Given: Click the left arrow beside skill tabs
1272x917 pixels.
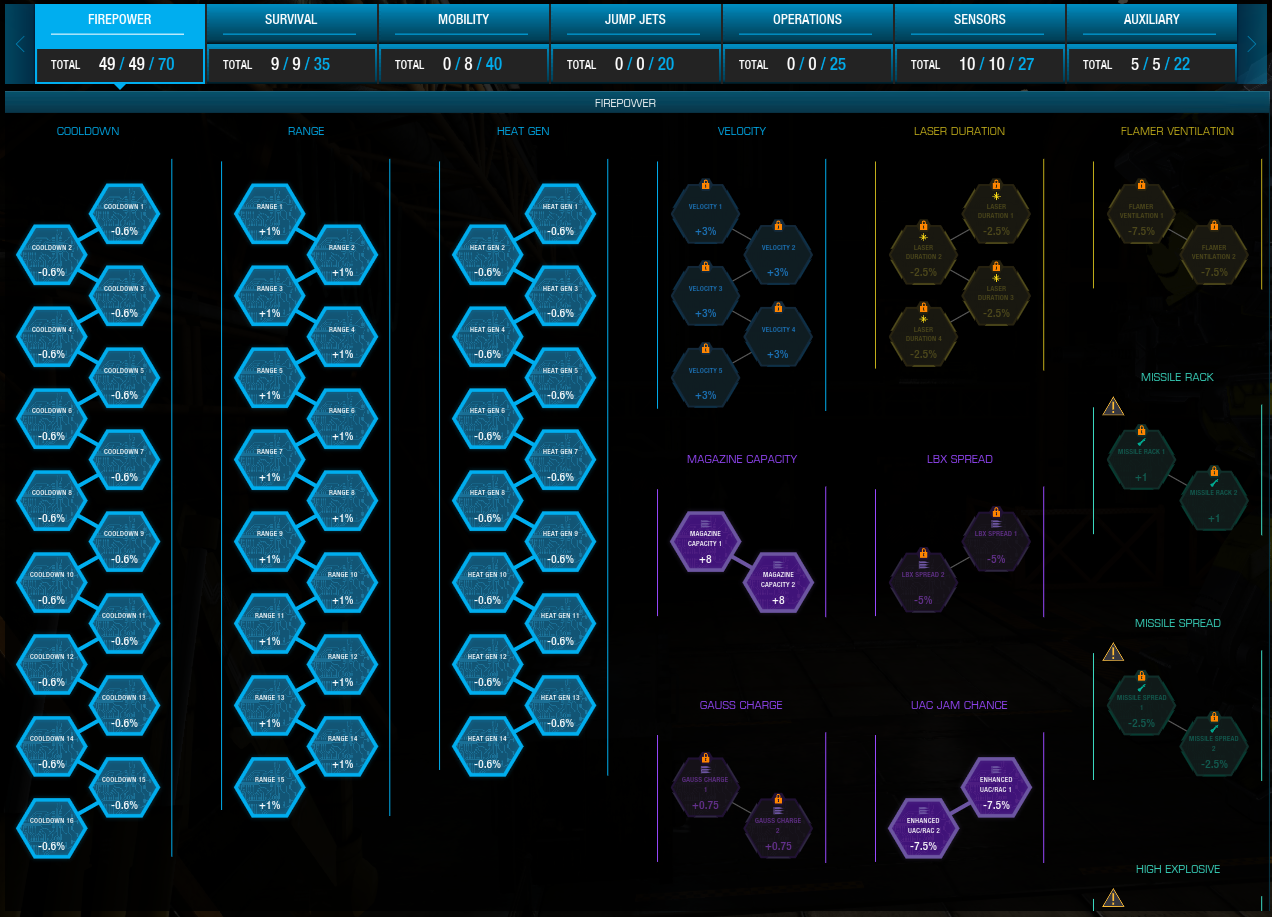Looking at the screenshot, I should coord(19,44).
